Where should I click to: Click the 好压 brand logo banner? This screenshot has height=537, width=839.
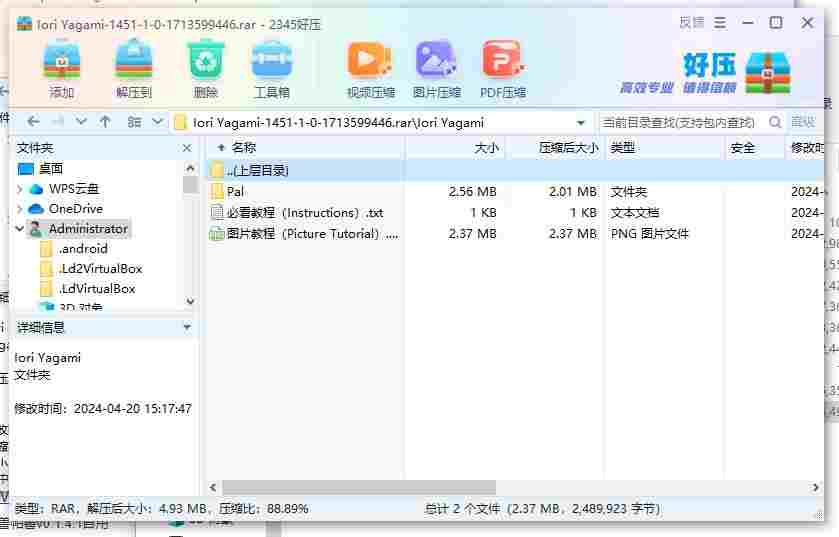706,73
